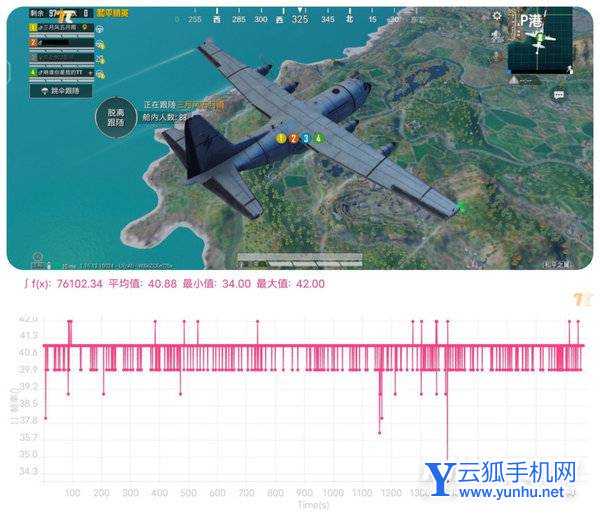Click the 42.0 y-axis label
Viewport: 600px width, 519px height.
pos(29,318)
